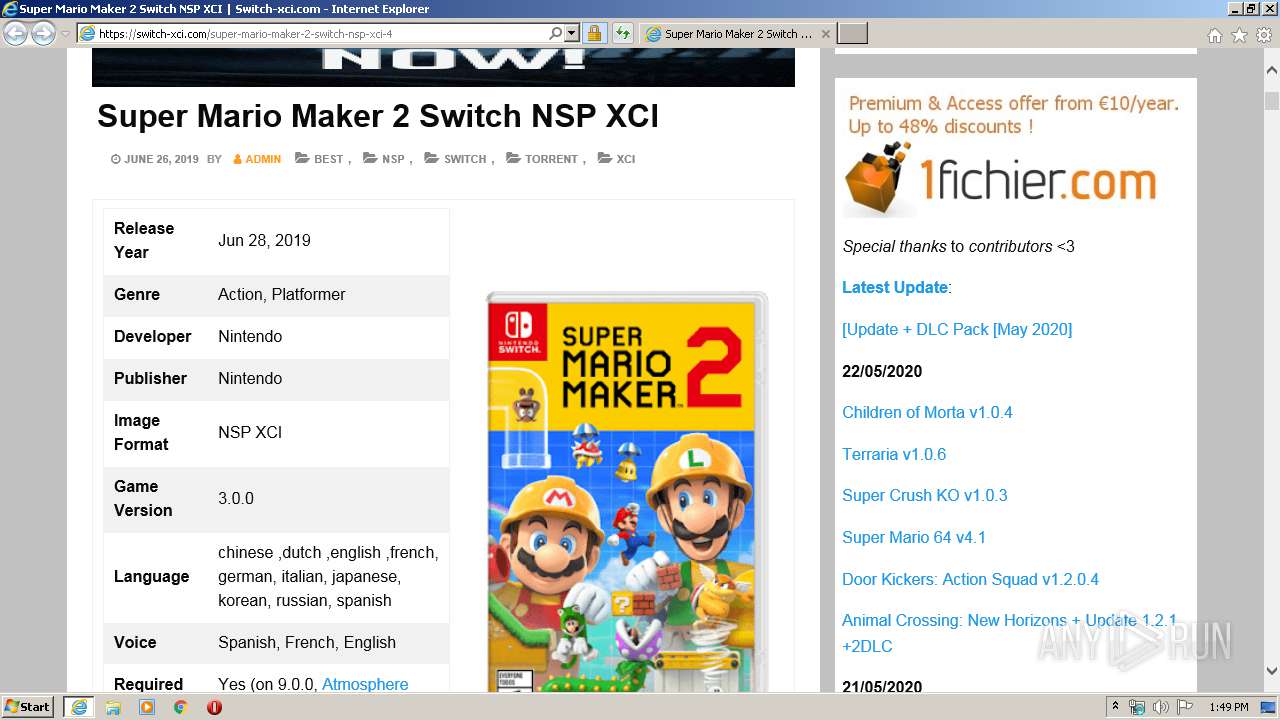
Task: Click the top banner image above the title
Action: click(443, 67)
